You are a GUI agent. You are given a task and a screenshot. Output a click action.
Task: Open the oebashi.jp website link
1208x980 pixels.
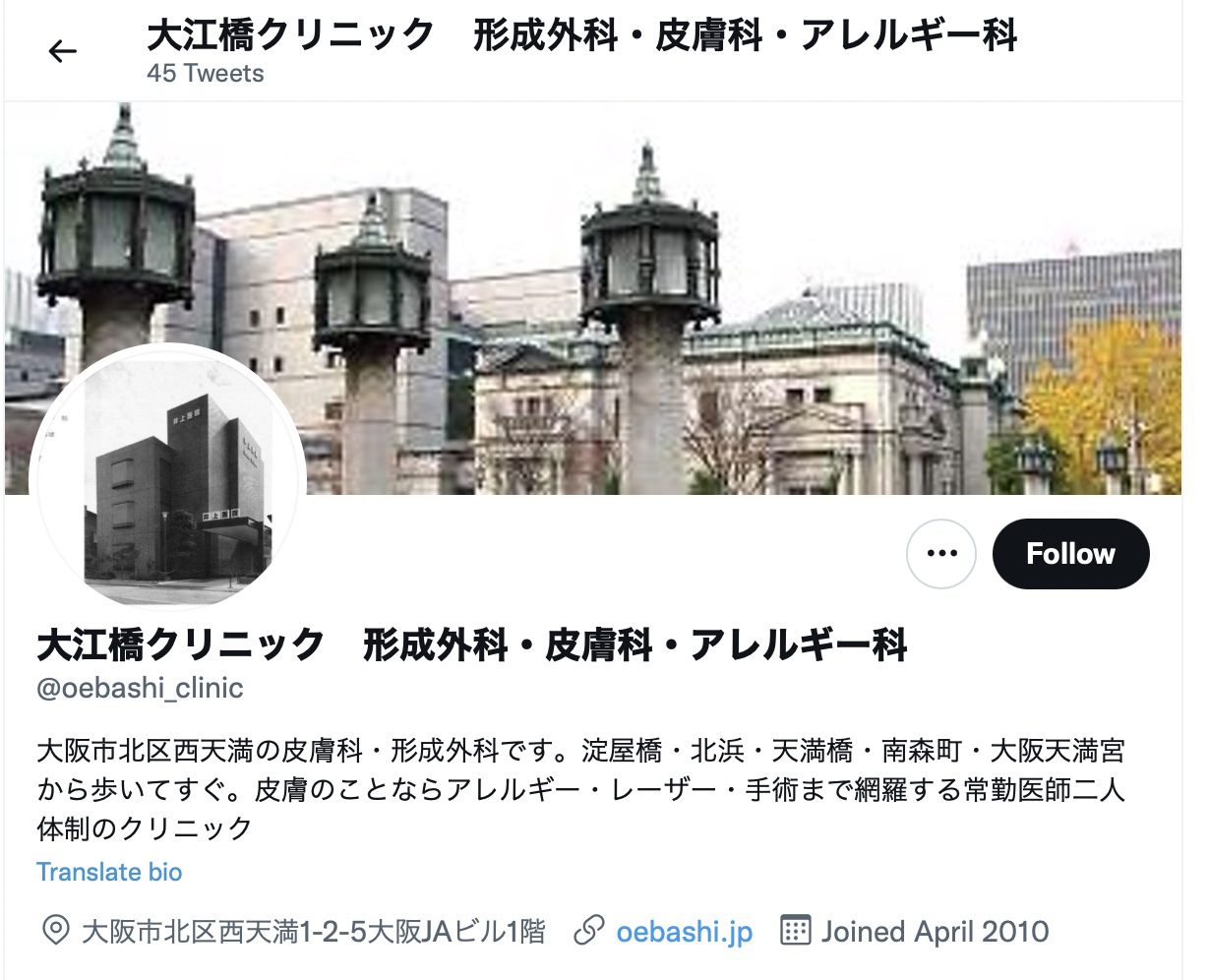pyautogui.click(x=685, y=931)
